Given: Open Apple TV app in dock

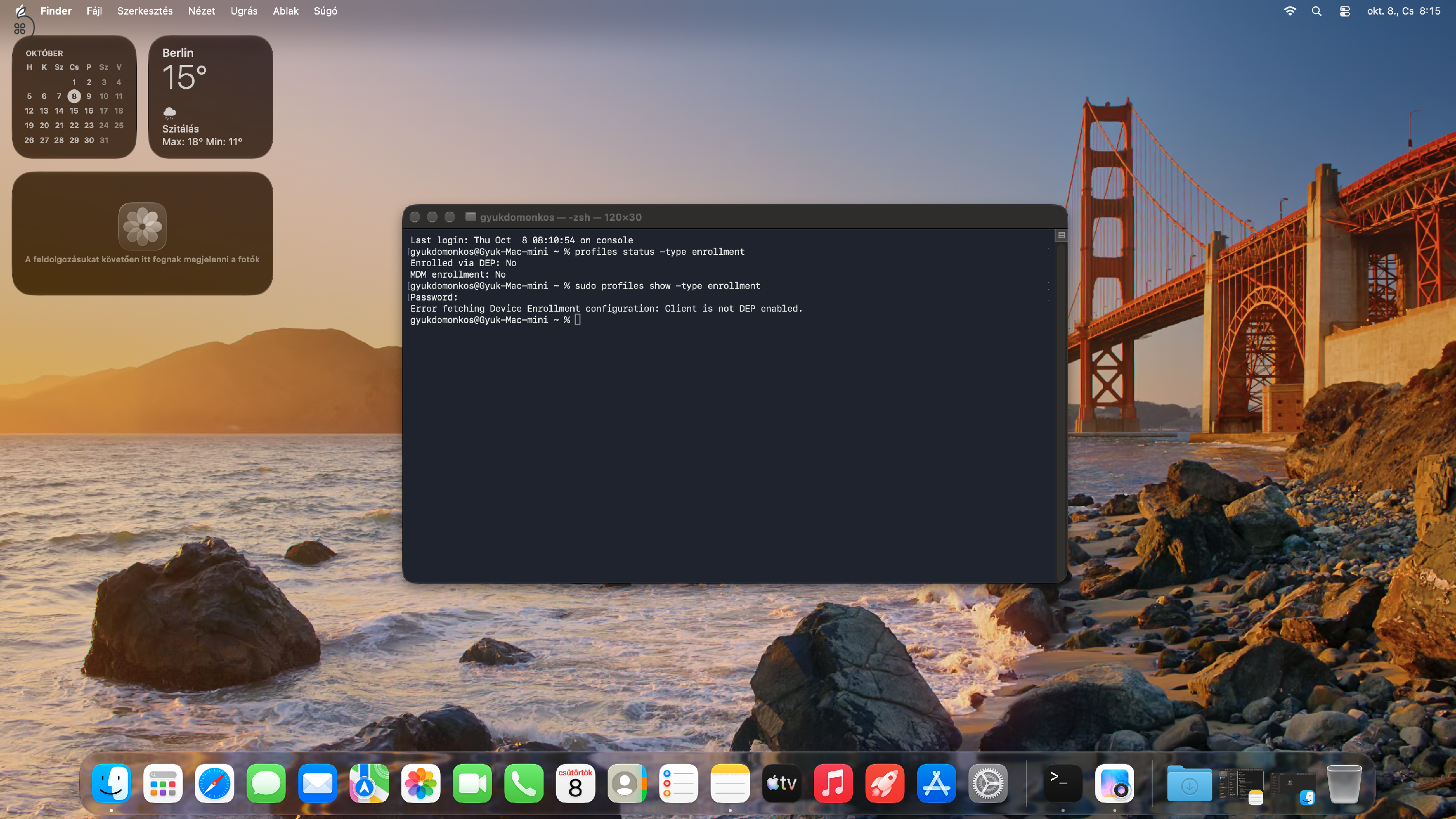Looking at the screenshot, I should pyautogui.click(x=782, y=784).
